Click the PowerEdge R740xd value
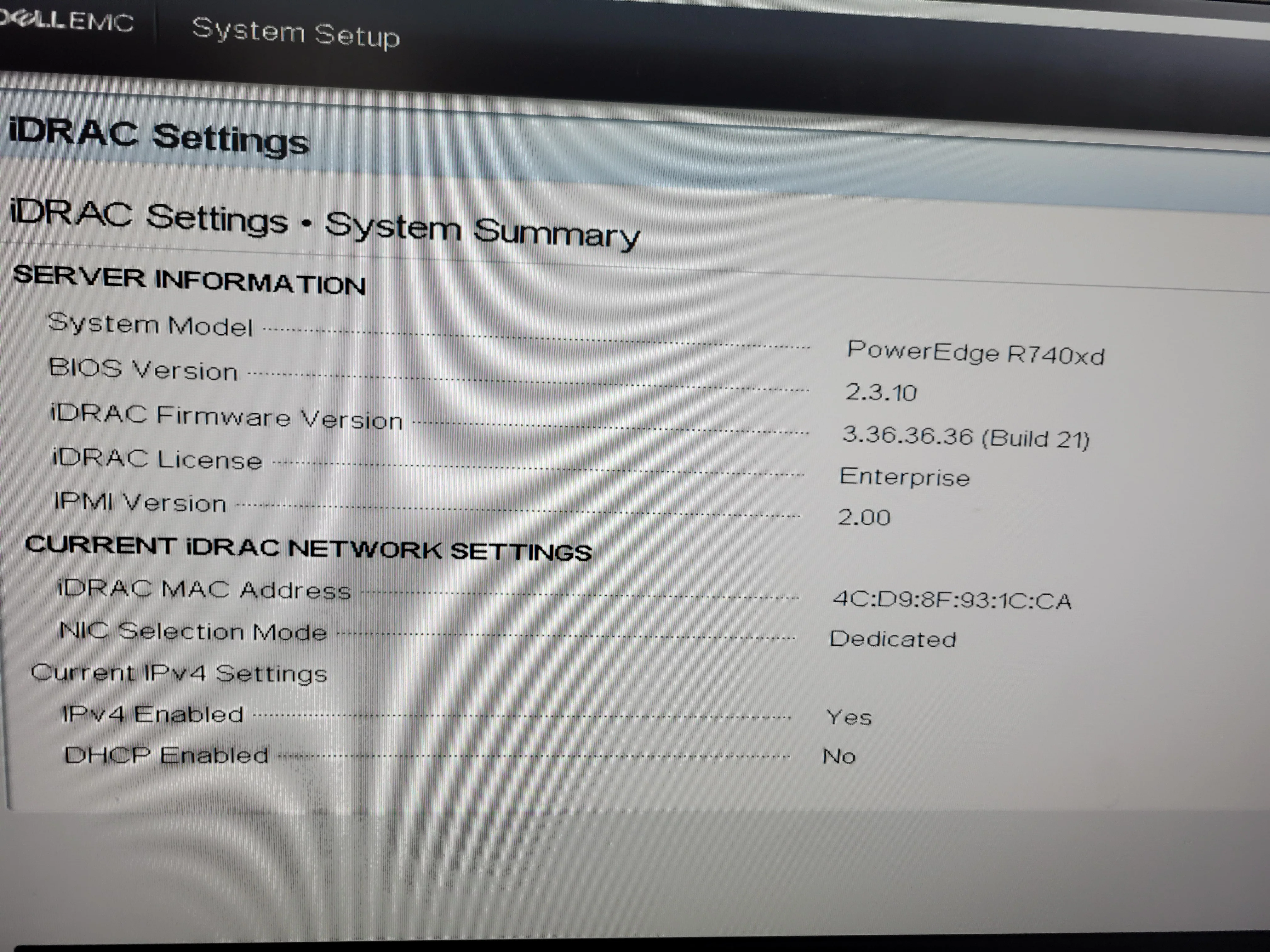 975,352
